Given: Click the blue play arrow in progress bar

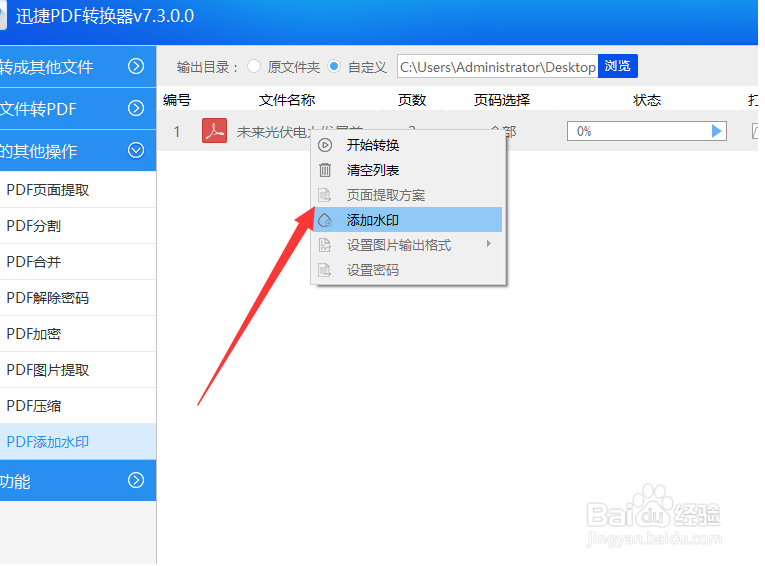Looking at the screenshot, I should point(716,131).
